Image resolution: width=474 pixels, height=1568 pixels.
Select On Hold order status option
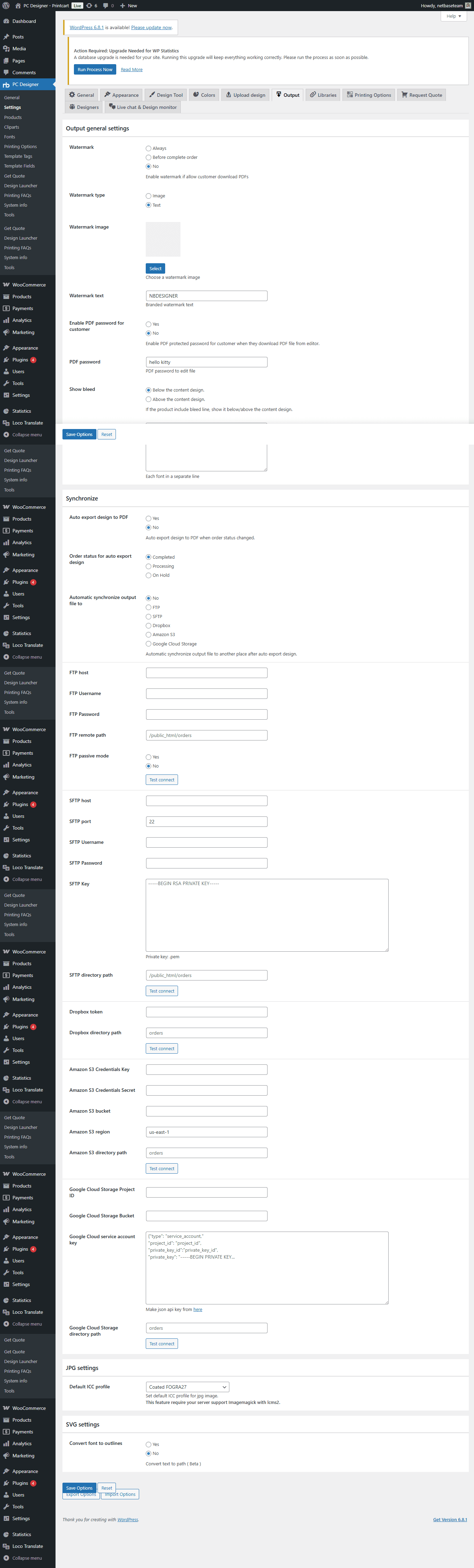[149, 575]
